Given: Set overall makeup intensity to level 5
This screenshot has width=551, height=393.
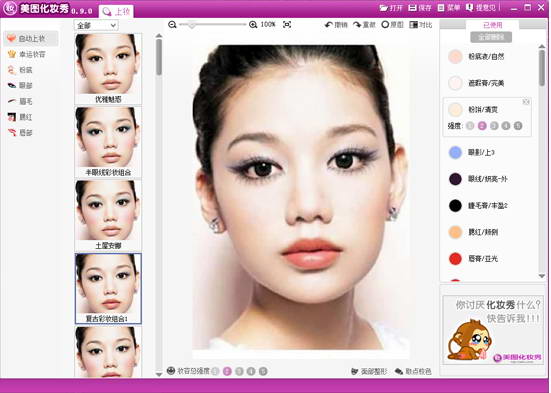Looking at the screenshot, I should point(263,371).
